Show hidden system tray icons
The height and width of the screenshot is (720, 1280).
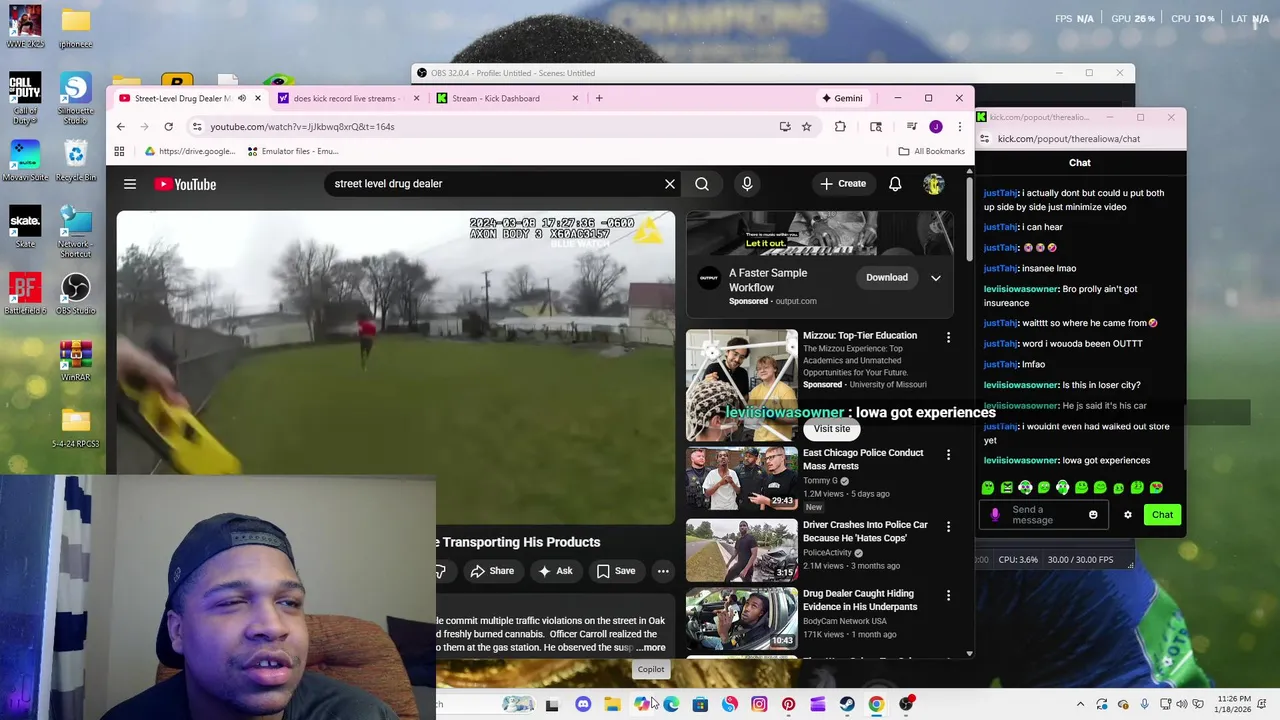point(1080,704)
